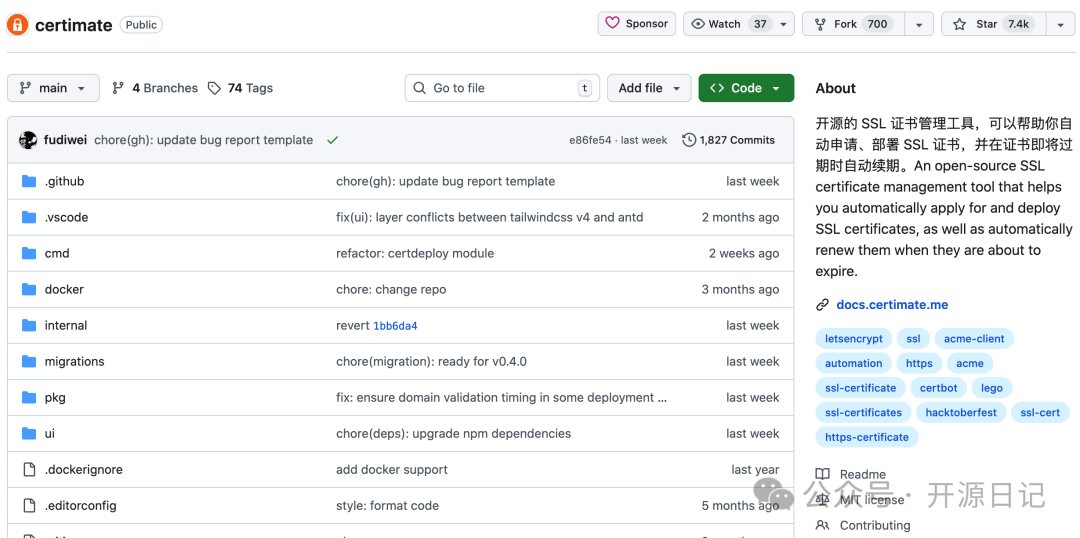Click the green commit status checkmark
This screenshot has width=1080, height=538.
click(x=332, y=140)
